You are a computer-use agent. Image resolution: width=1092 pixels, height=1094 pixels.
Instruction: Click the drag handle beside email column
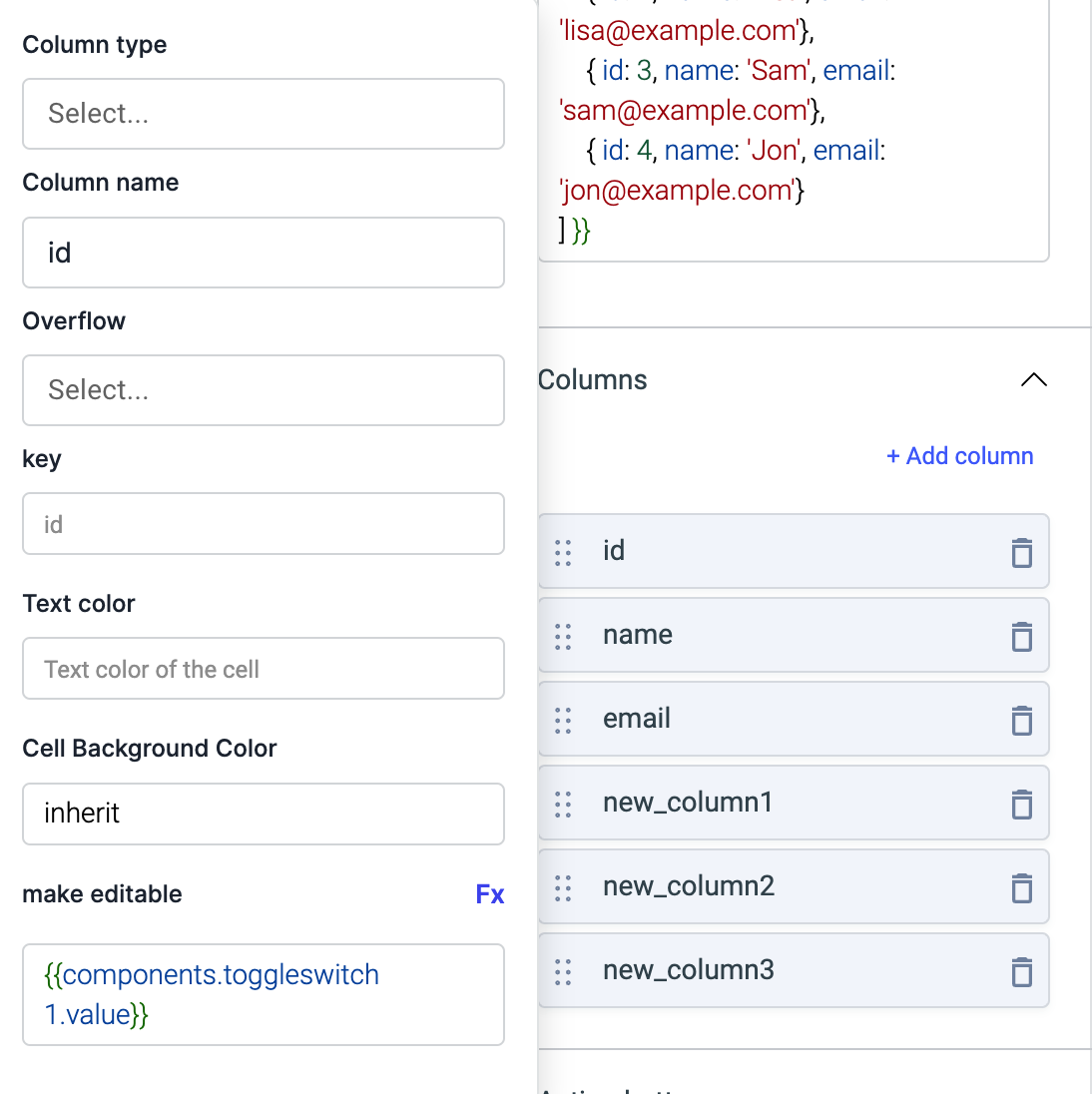[x=563, y=720]
